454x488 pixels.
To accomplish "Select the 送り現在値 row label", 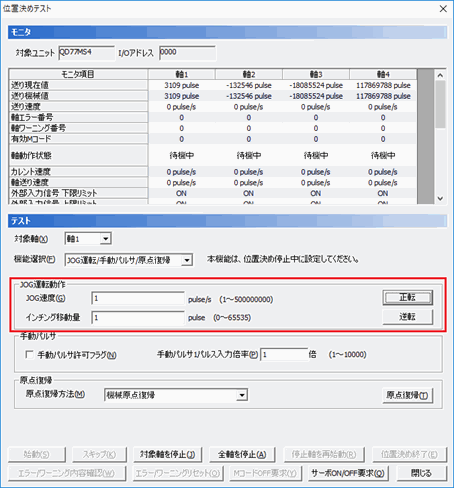I will click(x=78, y=85).
